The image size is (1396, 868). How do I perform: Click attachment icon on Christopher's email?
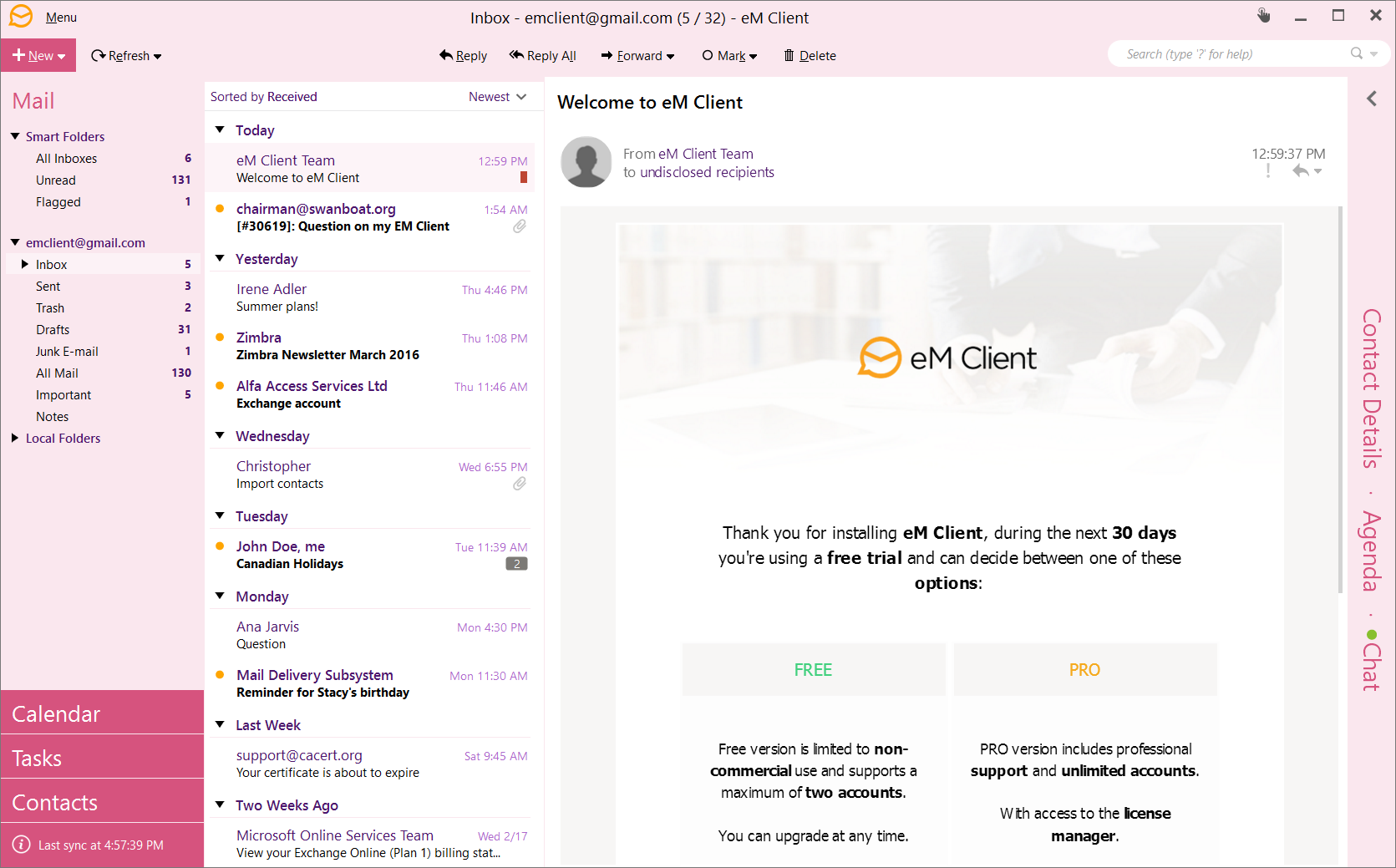(520, 484)
